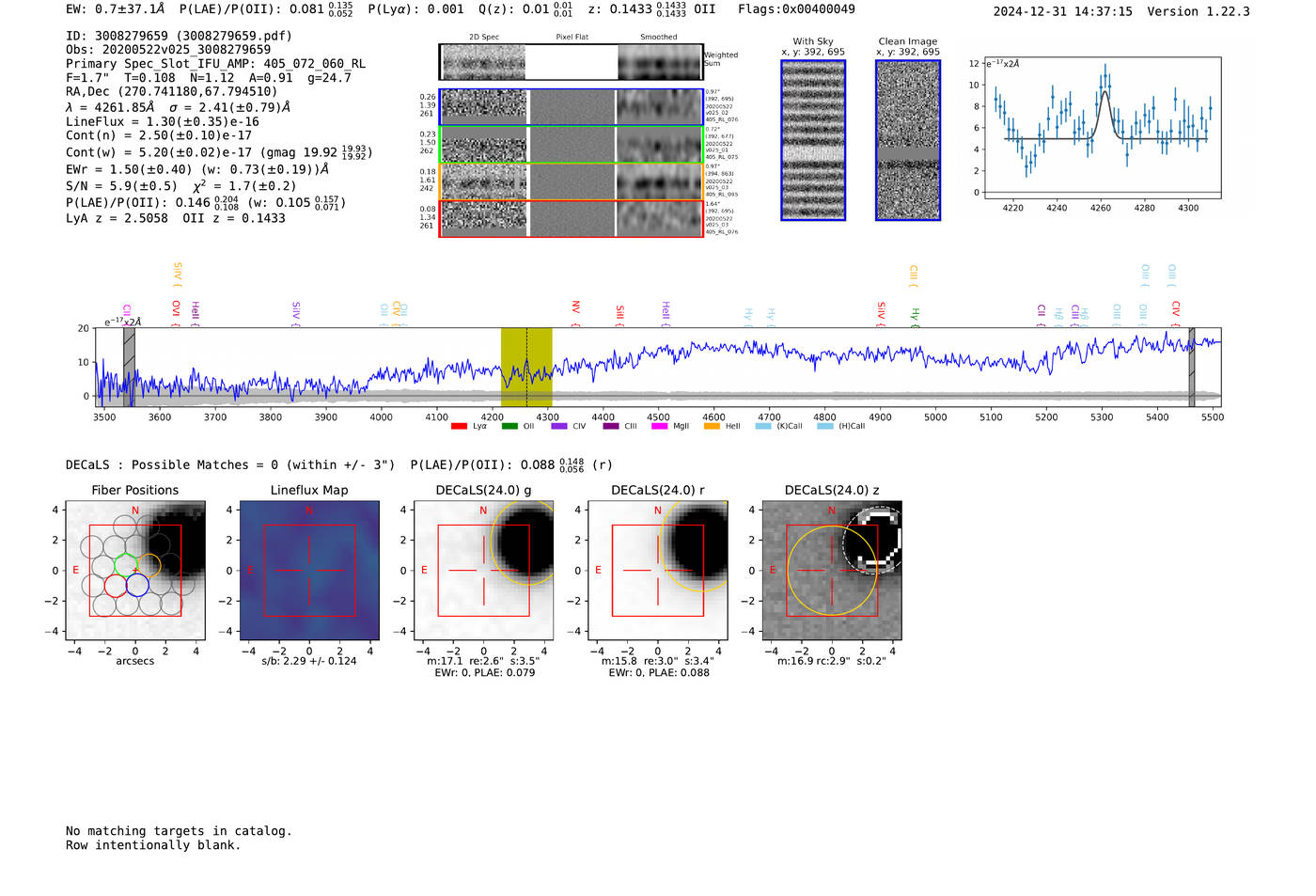Open the Lineflux Map panel

309,571
